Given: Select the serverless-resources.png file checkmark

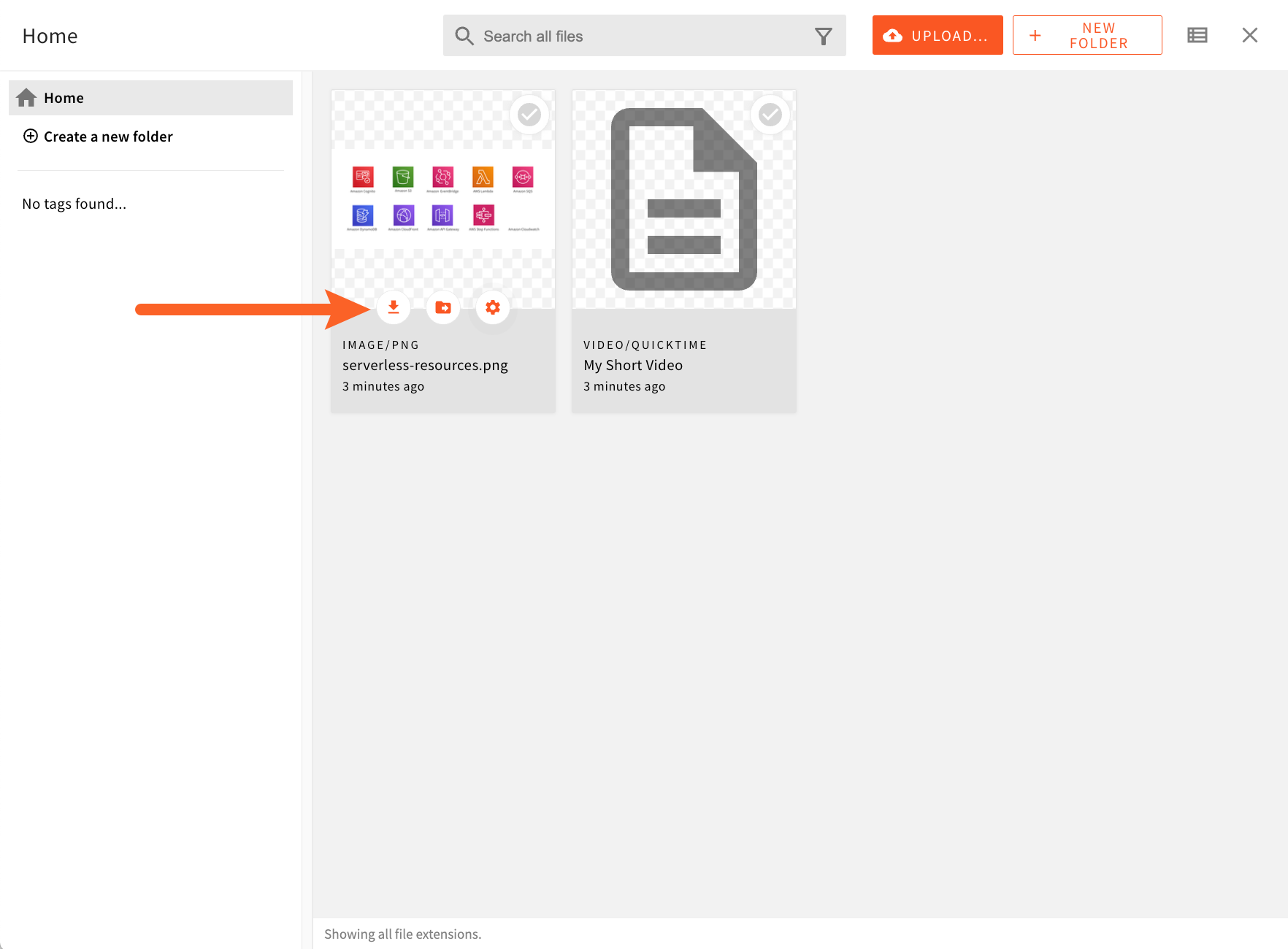Looking at the screenshot, I should 529,114.
